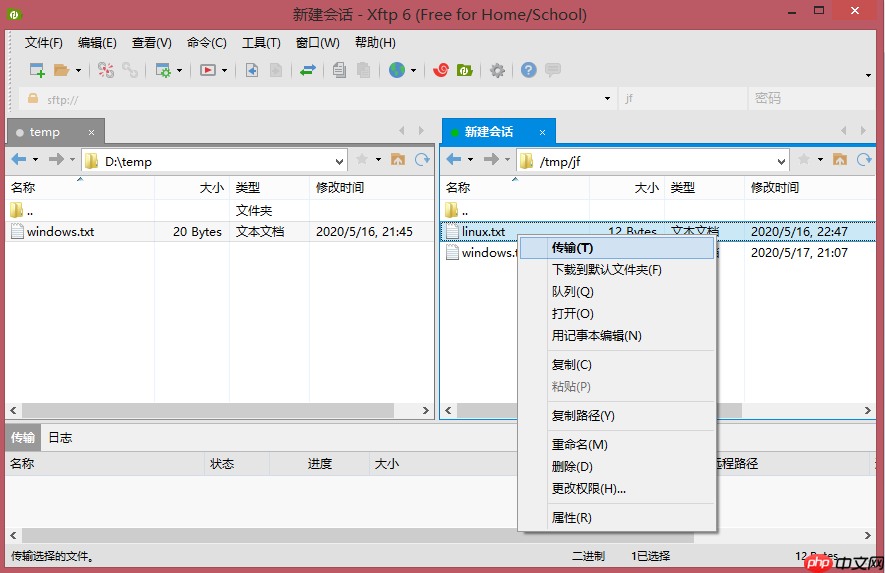This screenshot has height=573, width=885.
Task: Choose 删除(D) in context menu
Action: (x=617, y=467)
